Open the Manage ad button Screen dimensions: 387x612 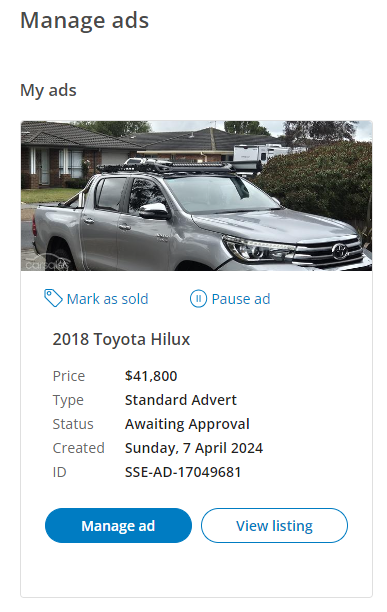point(118,525)
